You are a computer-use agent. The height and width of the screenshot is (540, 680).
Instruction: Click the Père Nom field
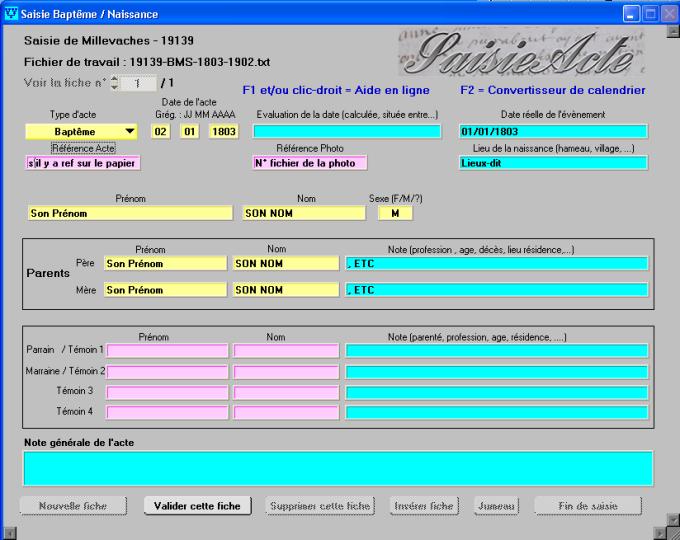[286, 263]
